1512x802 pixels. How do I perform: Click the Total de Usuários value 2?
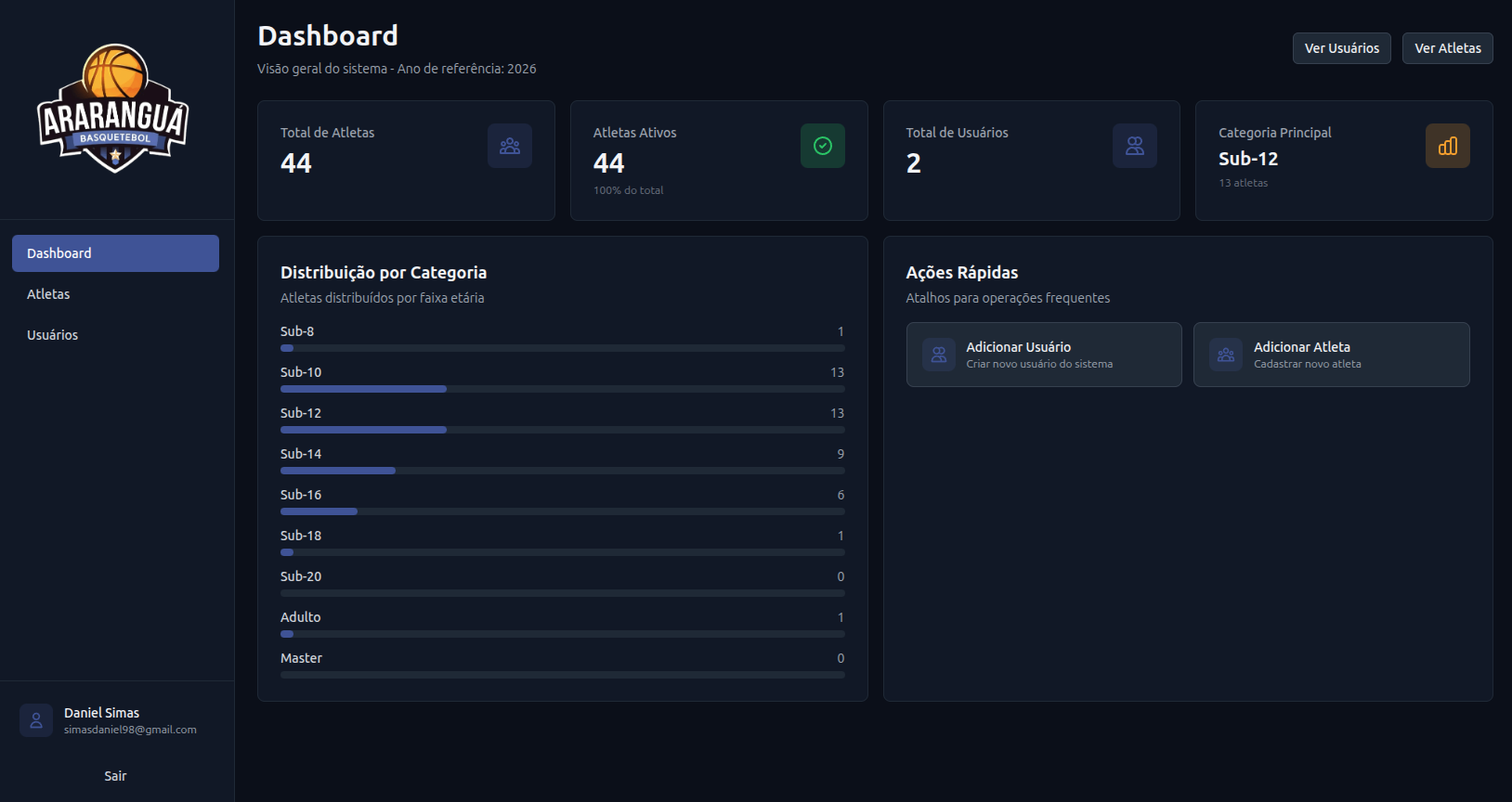coord(914,163)
